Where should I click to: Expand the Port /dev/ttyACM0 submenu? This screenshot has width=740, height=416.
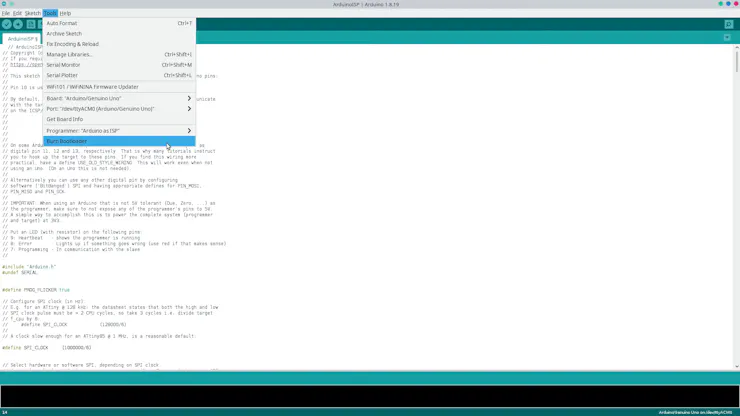point(119,109)
